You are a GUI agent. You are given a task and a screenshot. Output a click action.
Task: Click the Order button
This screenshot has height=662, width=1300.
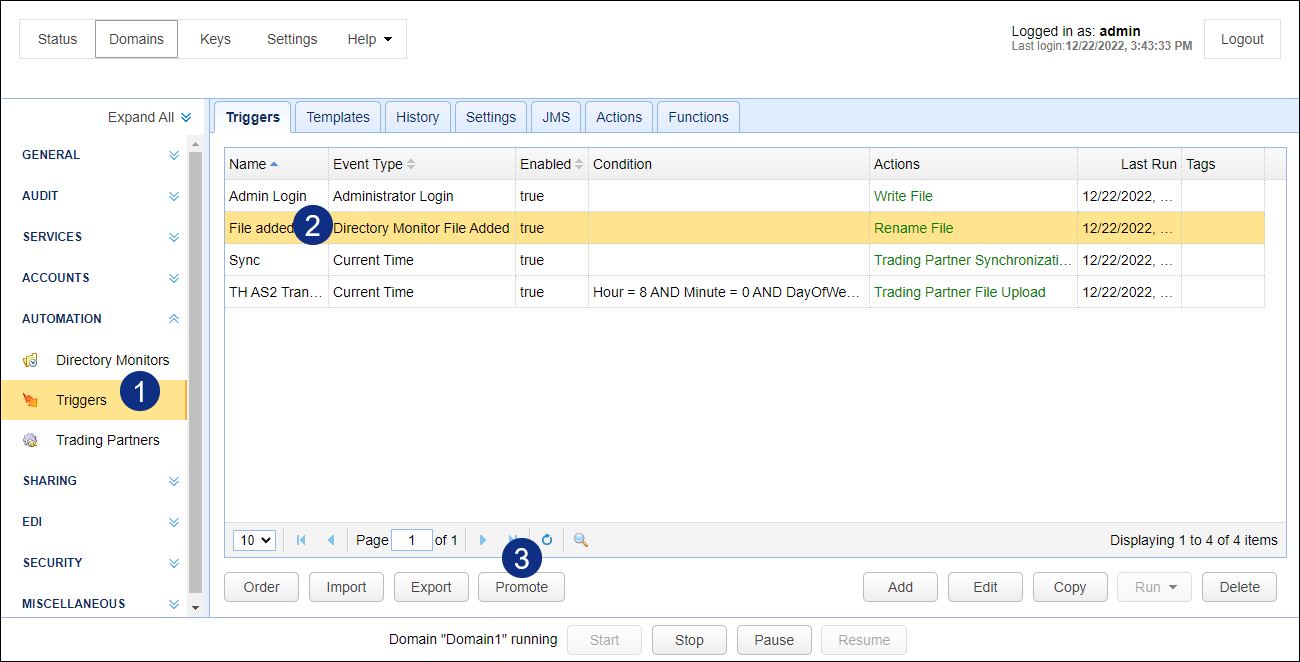pos(262,587)
